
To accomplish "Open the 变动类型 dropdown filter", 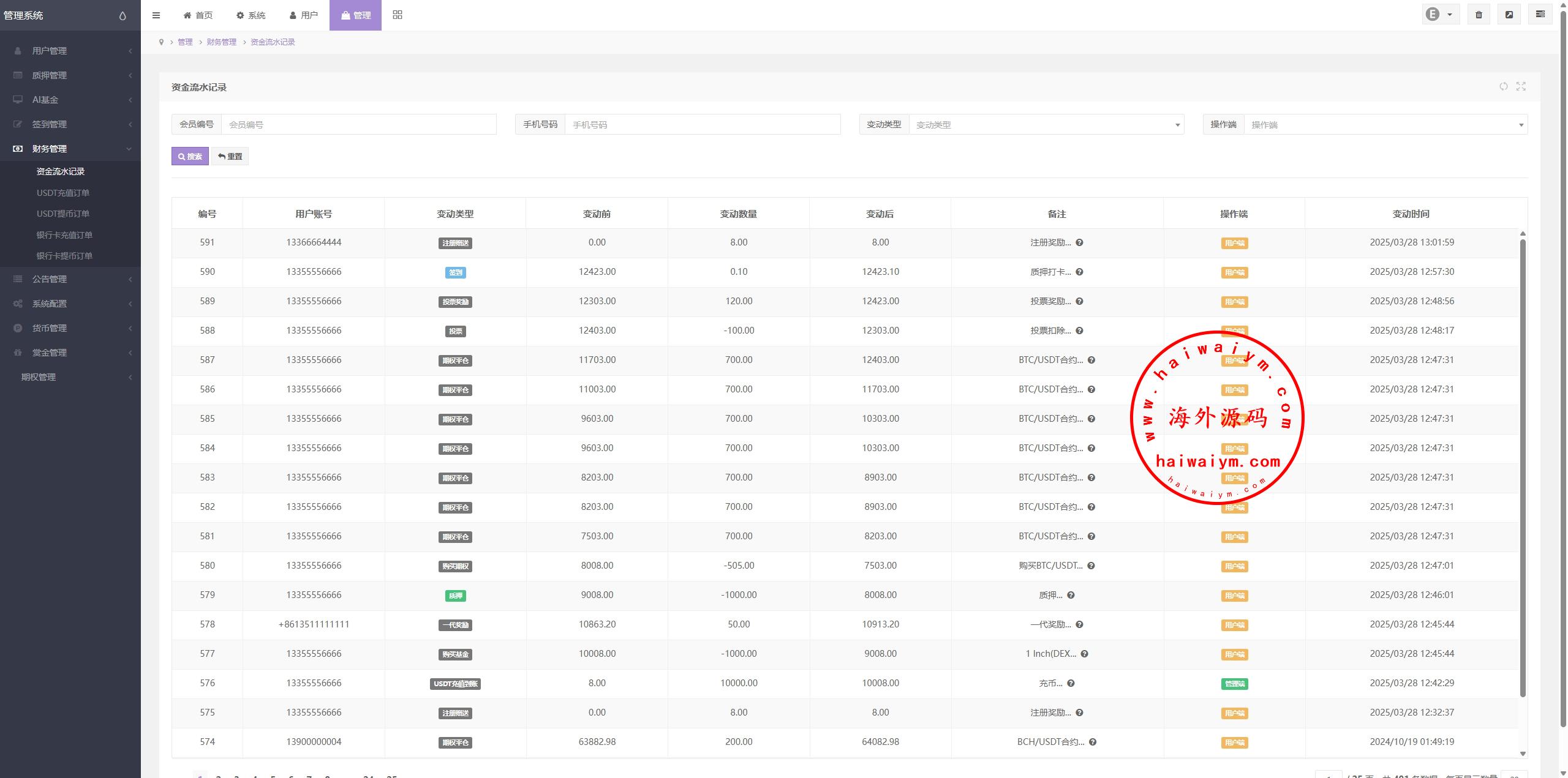I will [1046, 125].
